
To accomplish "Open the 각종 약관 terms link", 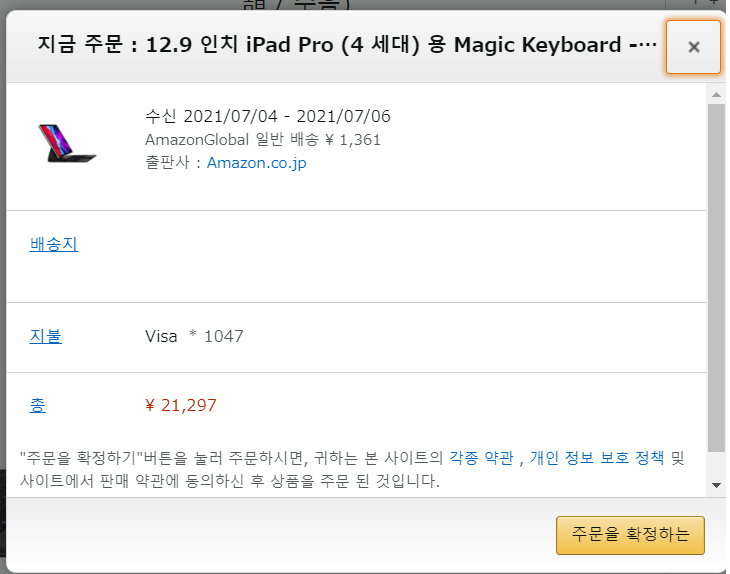I will [481, 458].
